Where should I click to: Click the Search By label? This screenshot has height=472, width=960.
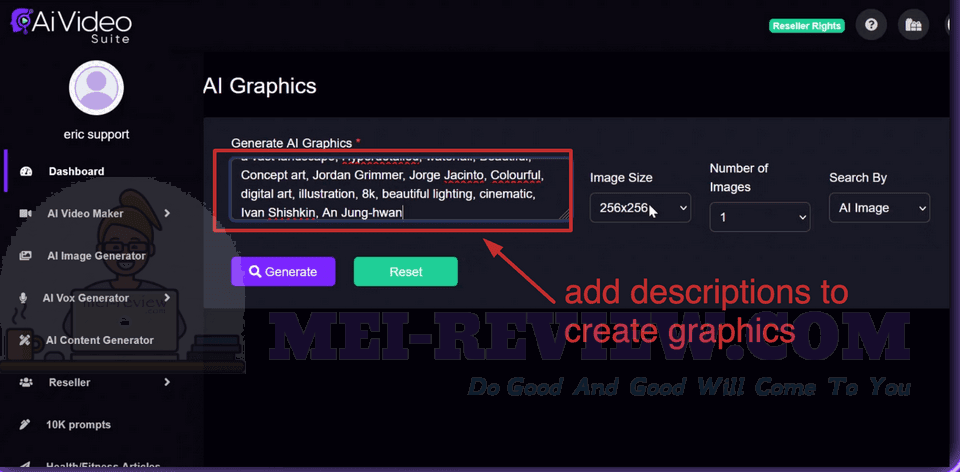pos(858,178)
